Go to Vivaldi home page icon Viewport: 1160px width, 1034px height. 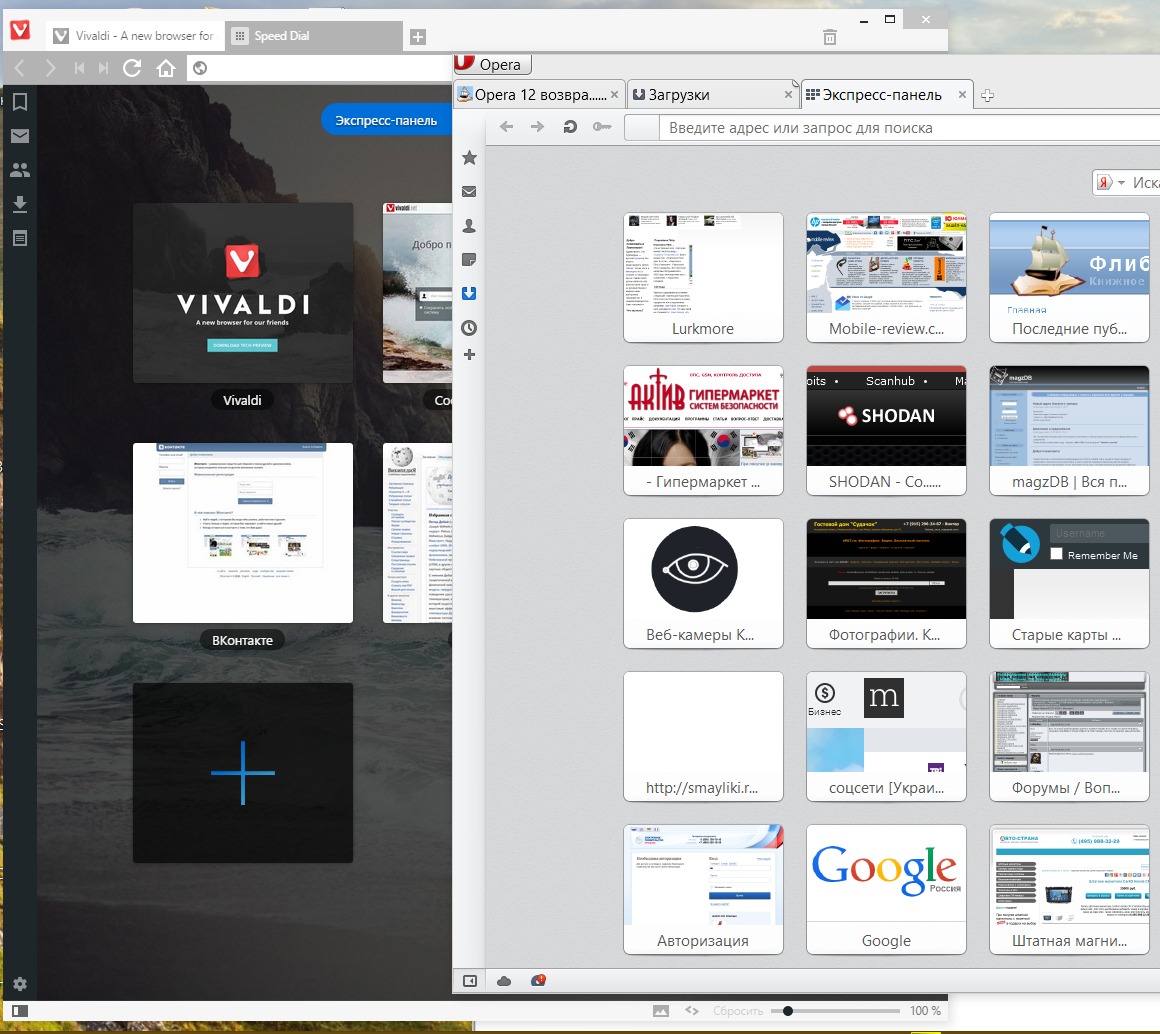(x=166, y=68)
